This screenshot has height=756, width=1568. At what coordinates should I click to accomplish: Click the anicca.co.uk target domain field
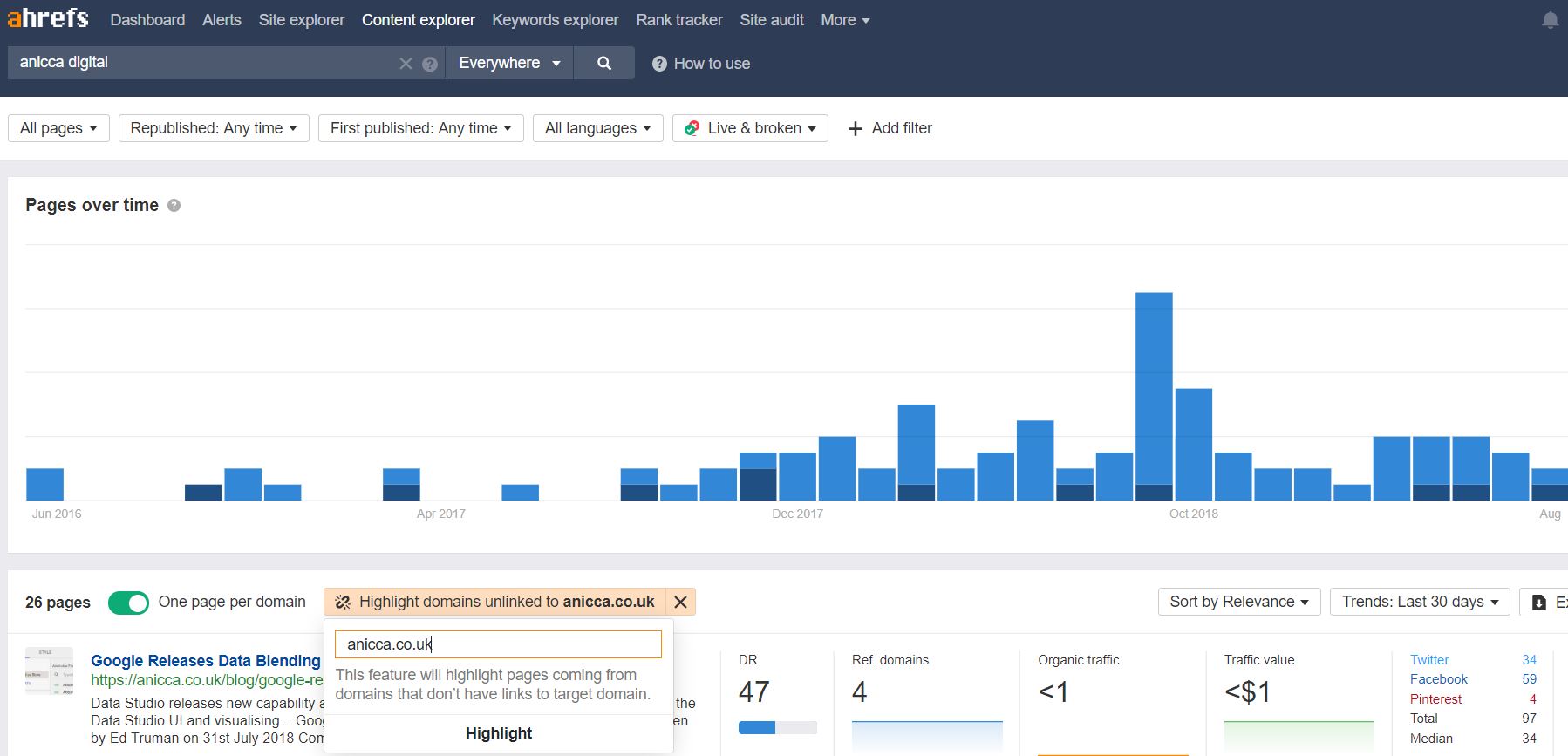[x=498, y=644]
